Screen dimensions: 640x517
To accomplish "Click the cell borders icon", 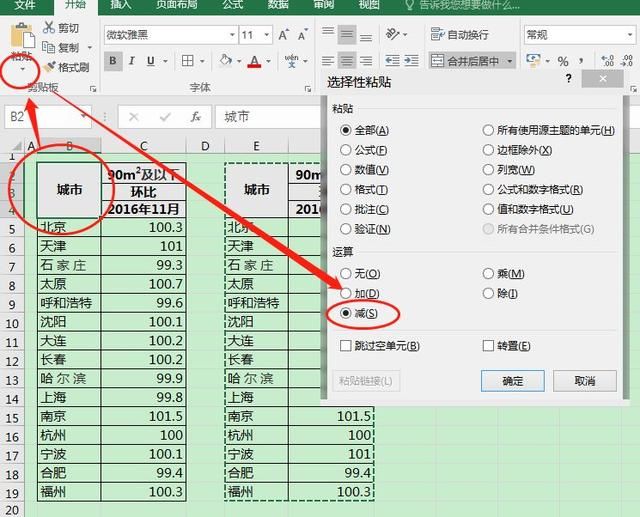I will pyautogui.click(x=188, y=61).
